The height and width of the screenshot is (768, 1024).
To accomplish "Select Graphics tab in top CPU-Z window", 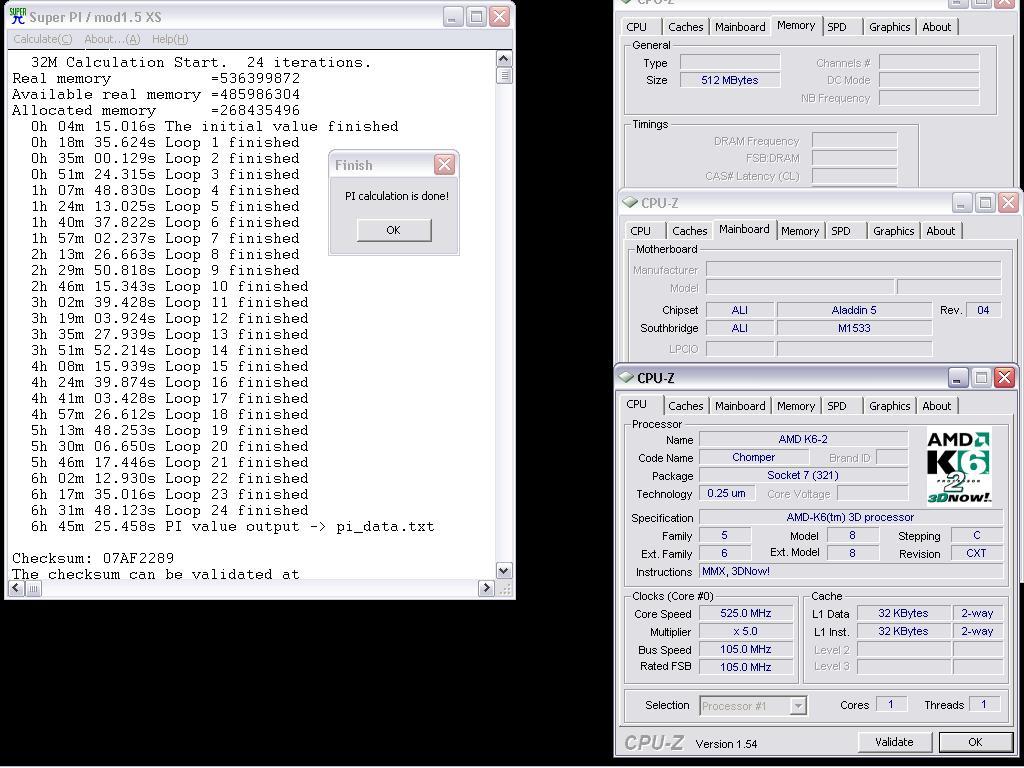I will point(889,27).
